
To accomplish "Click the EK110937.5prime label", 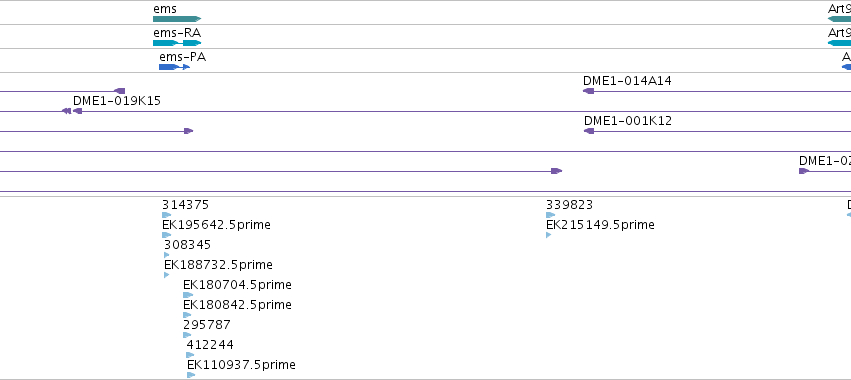I will 241,365.
